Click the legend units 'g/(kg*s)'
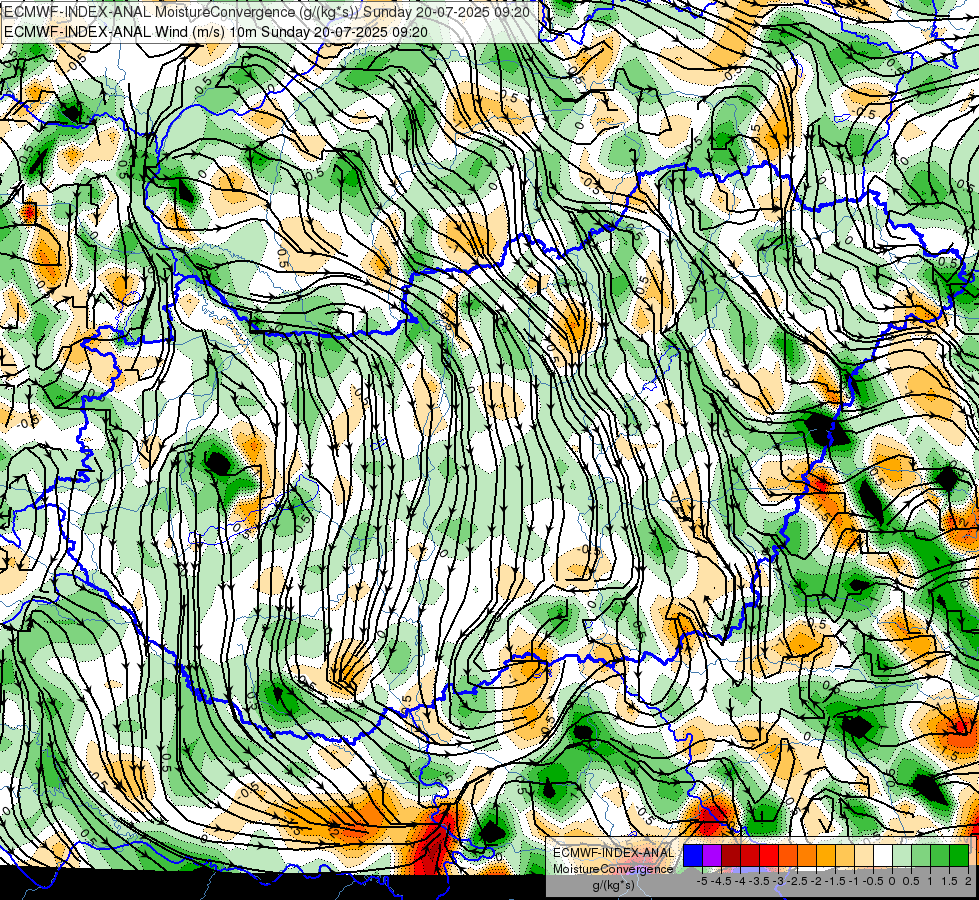This screenshot has width=979, height=900. pyautogui.click(x=613, y=885)
